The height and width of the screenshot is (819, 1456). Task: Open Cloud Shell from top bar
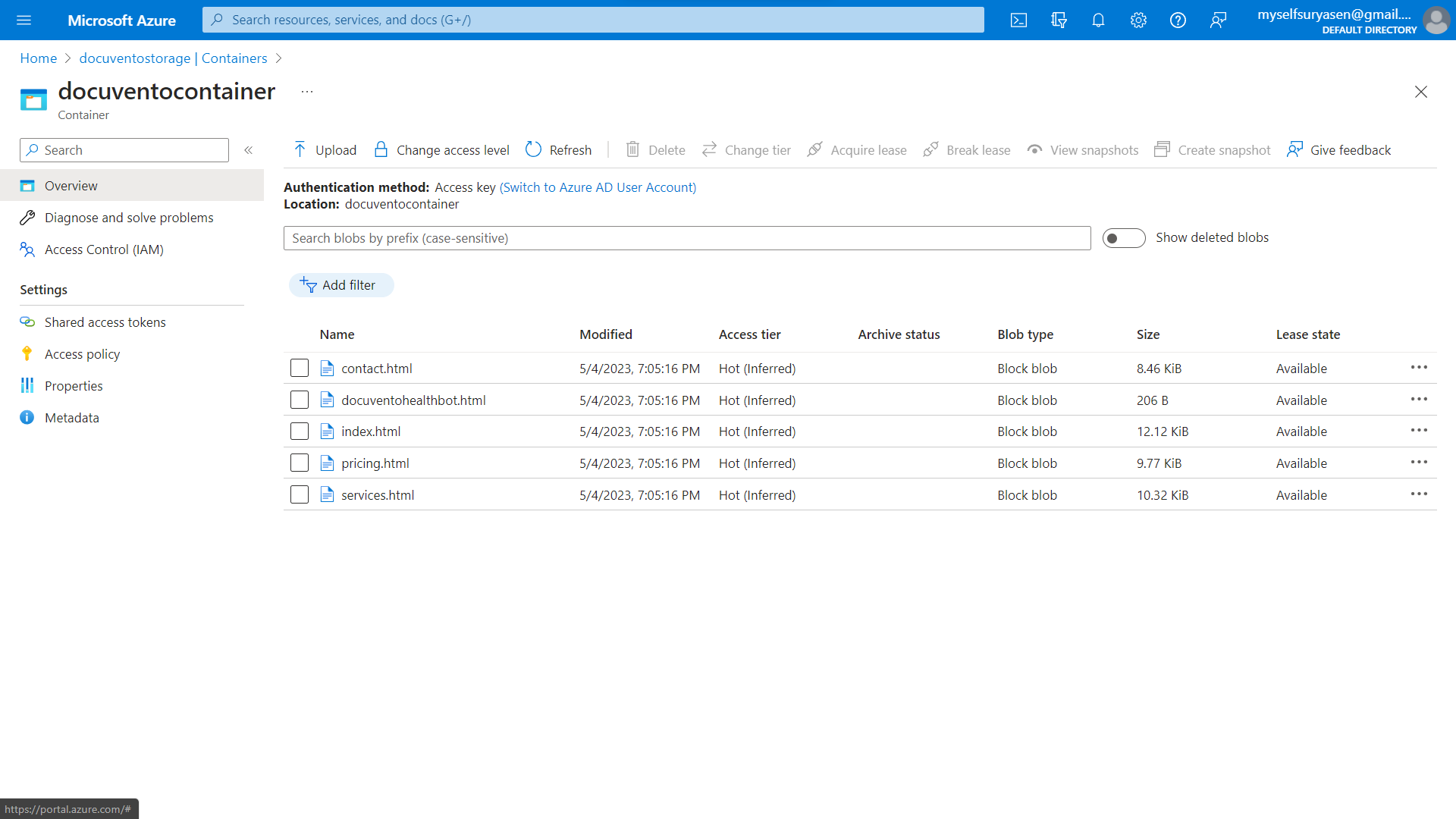pos(1018,20)
